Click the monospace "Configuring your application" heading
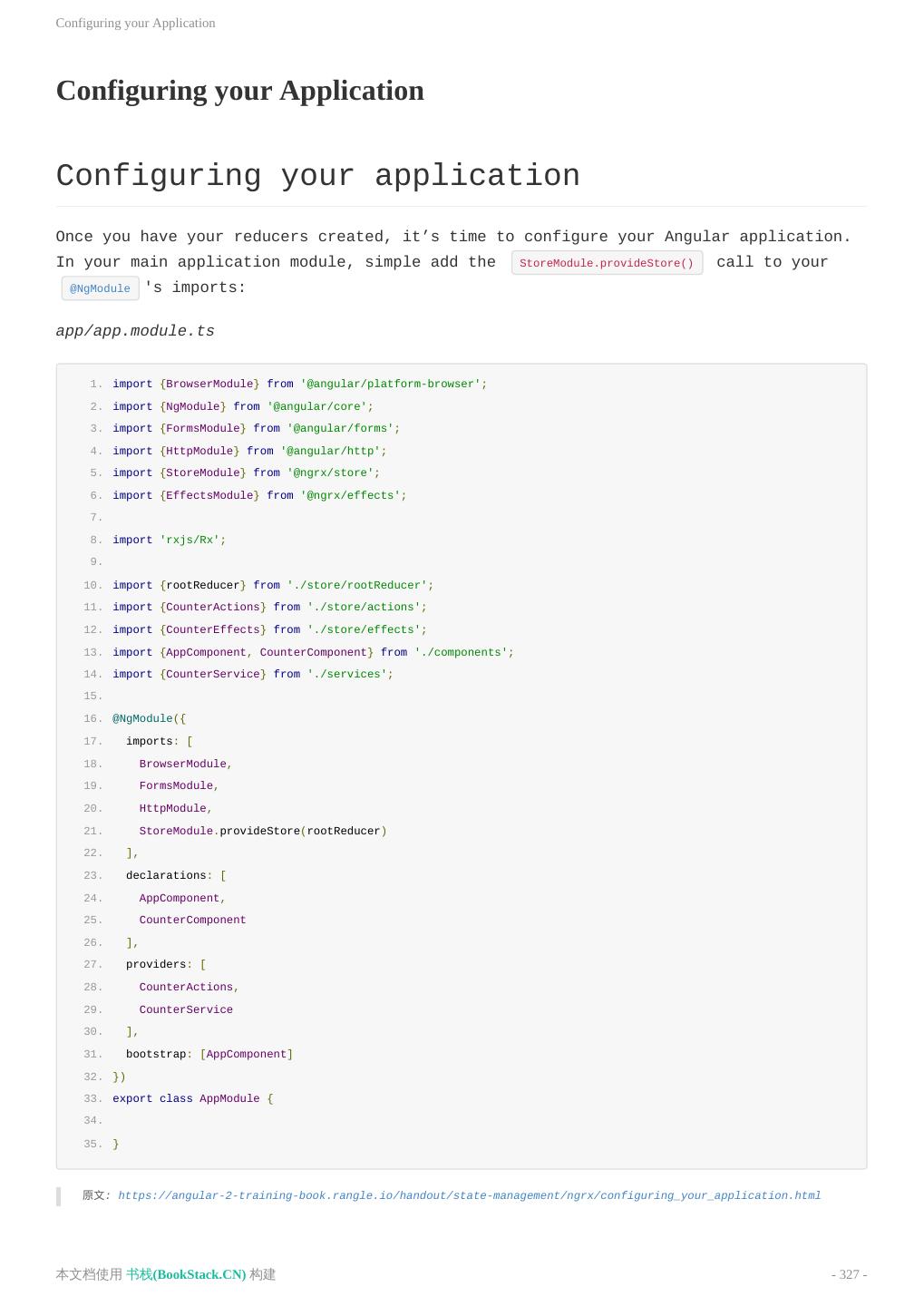The width and height of the screenshot is (924, 1306). point(317,176)
